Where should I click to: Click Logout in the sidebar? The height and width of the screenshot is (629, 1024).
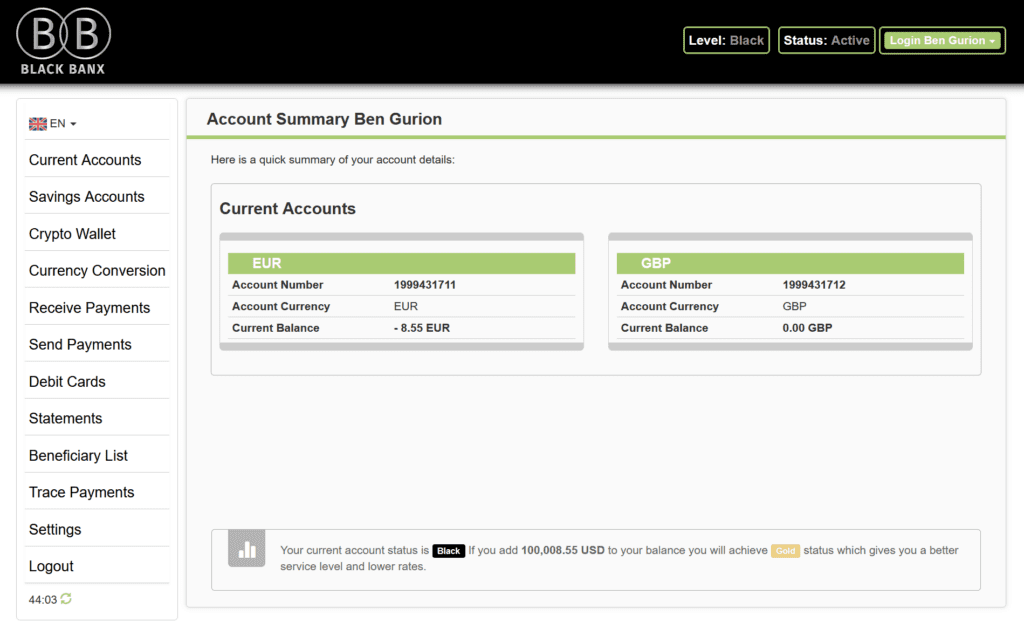51,566
